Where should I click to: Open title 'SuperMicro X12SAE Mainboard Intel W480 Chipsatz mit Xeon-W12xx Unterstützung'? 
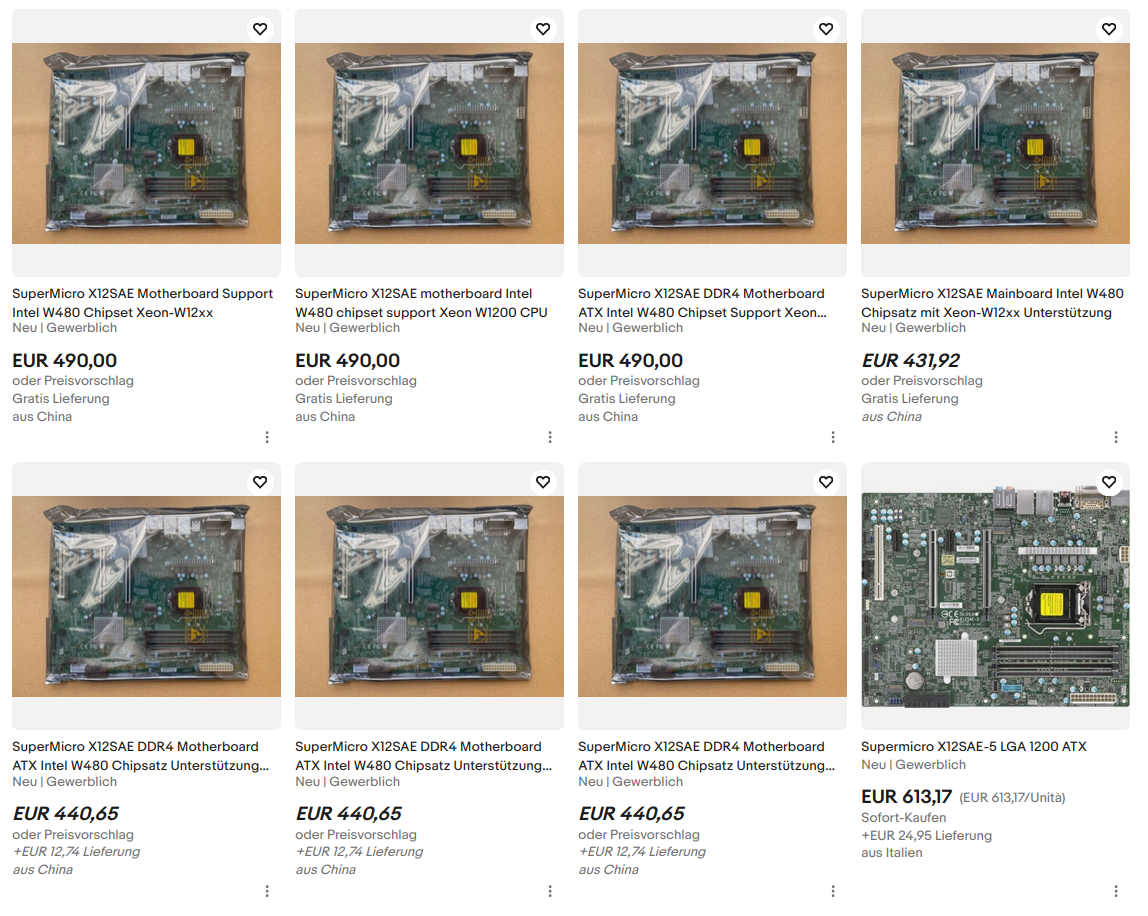pyautogui.click(x=992, y=302)
